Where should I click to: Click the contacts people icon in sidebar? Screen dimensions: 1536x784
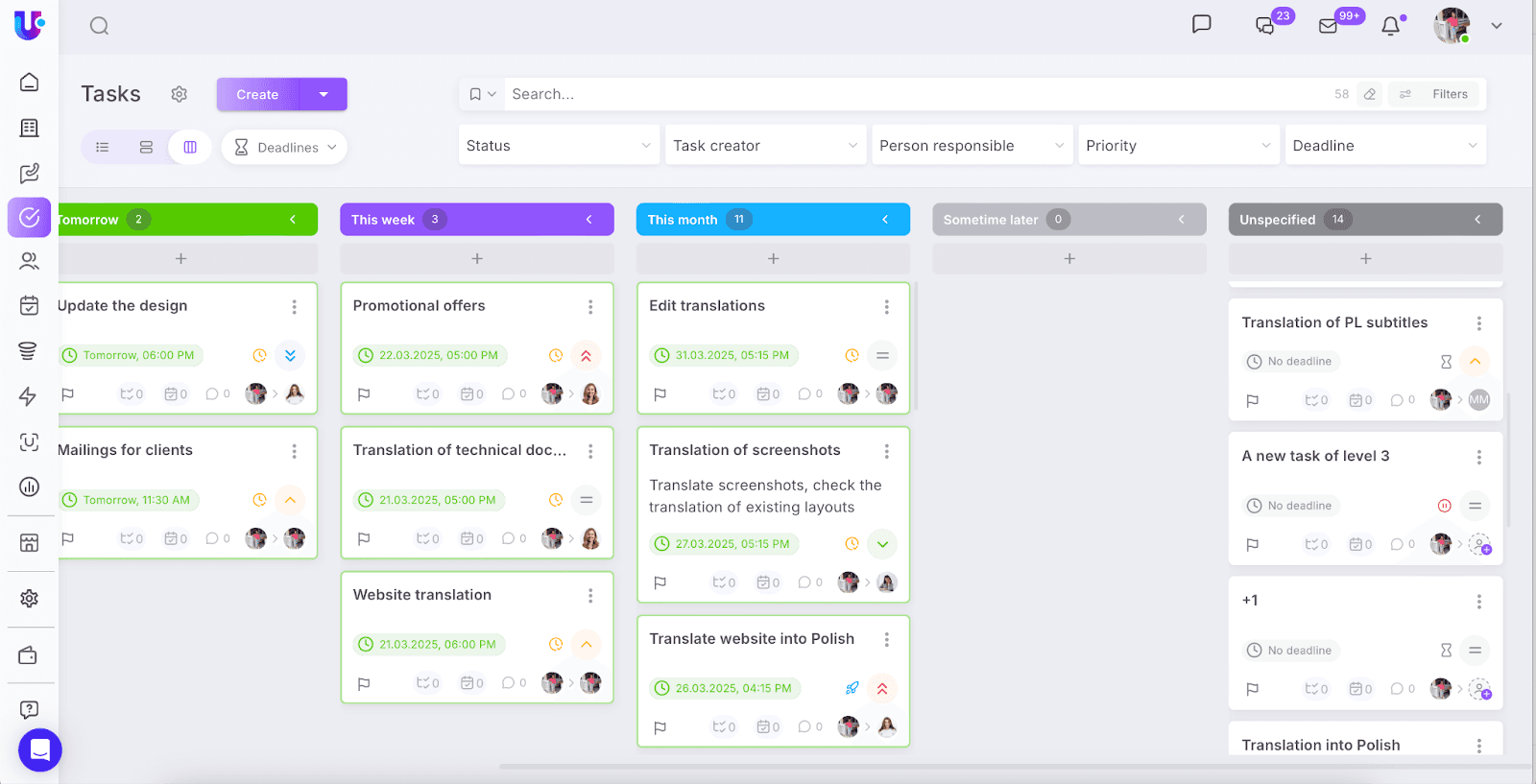click(x=29, y=261)
